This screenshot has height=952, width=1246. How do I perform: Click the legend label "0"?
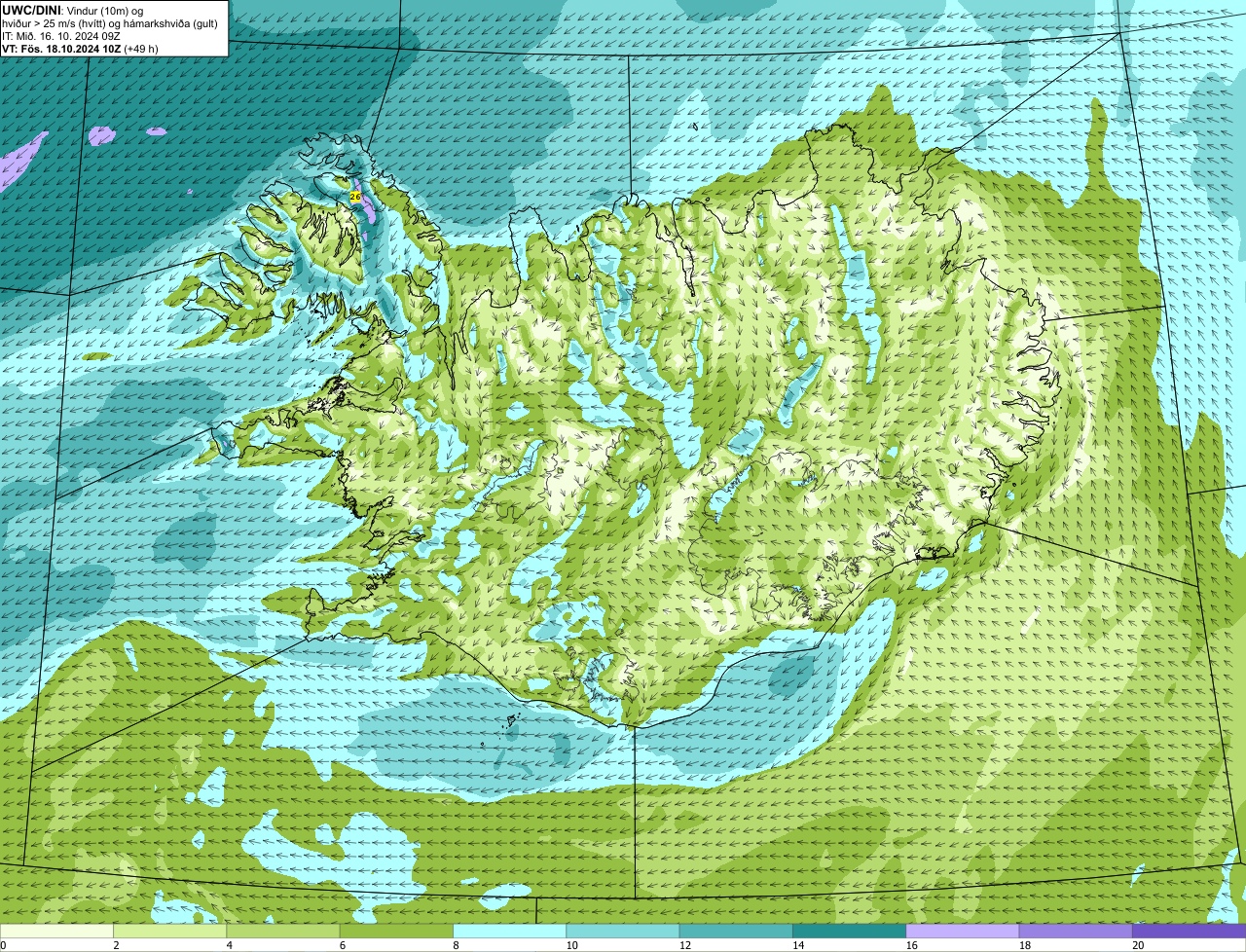click(x=3, y=945)
